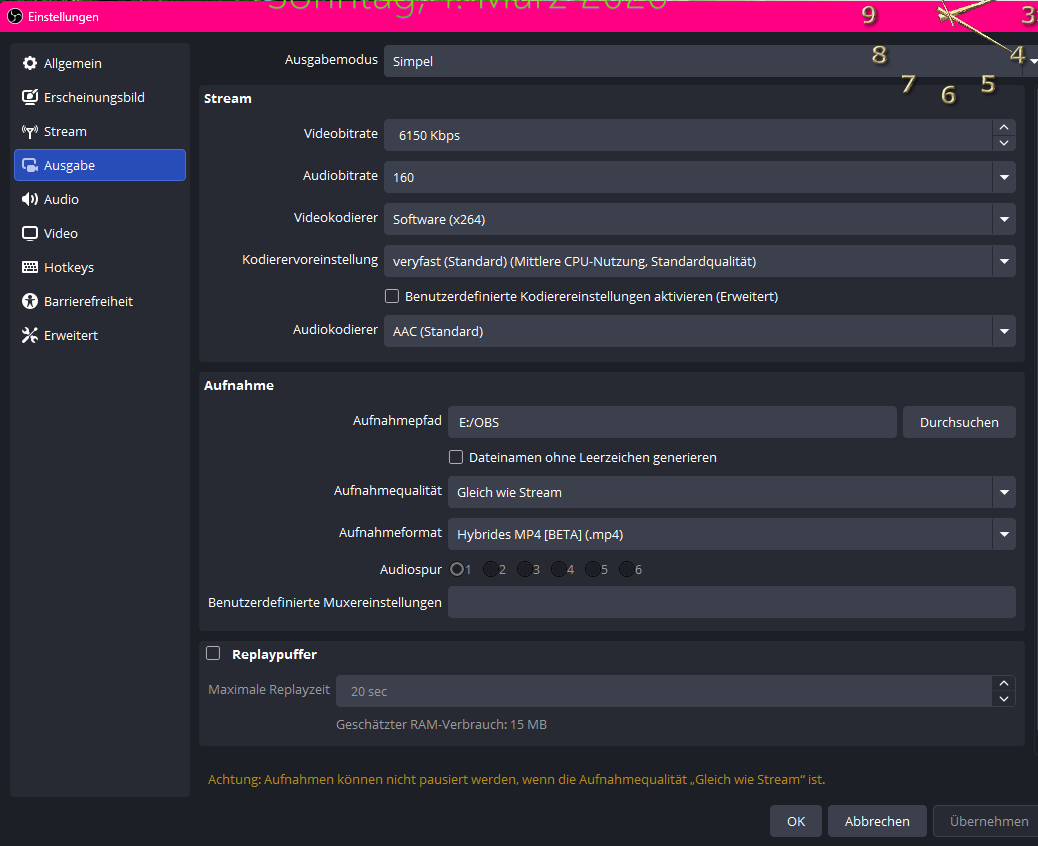Click the Videobitrate value field
The width and height of the screenshot is (1038, 846).
688,135
